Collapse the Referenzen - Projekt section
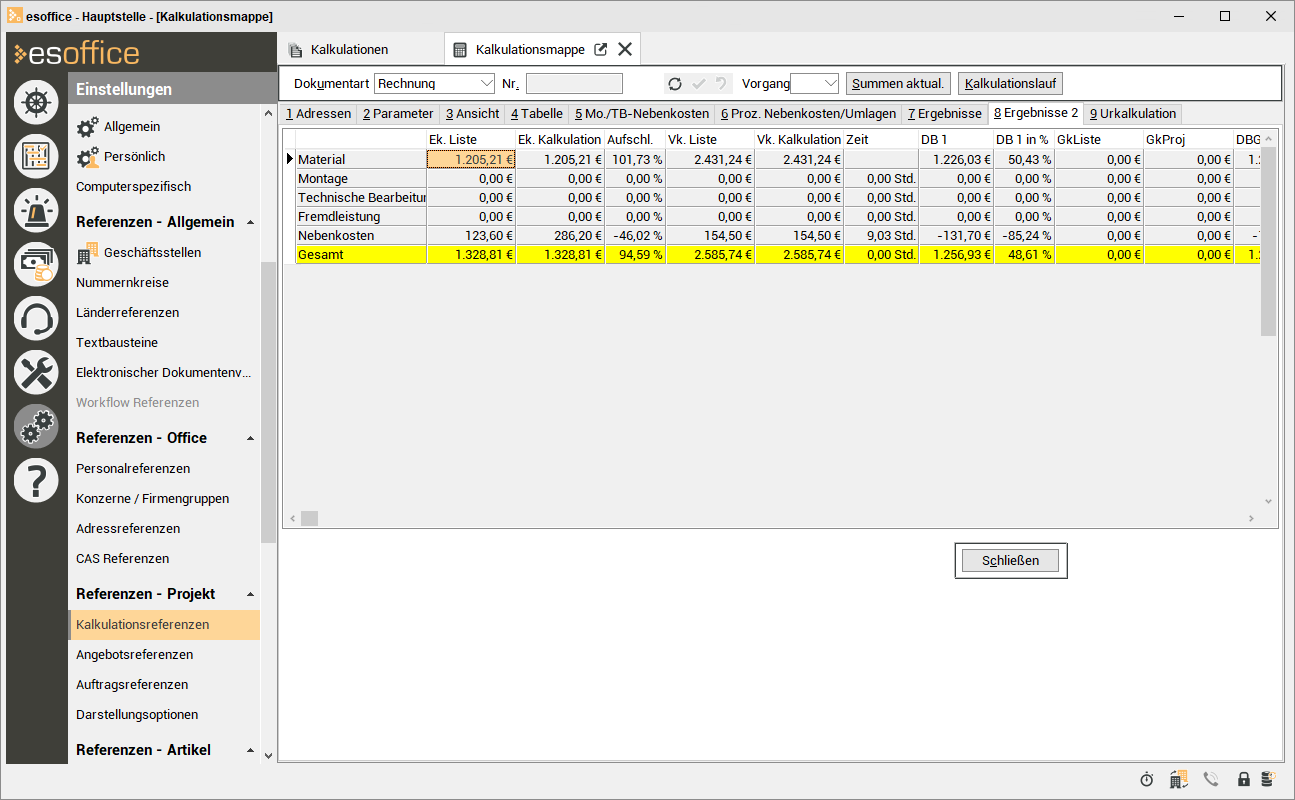The width and height of the screenshot is (1295, 800). click(x=250, y=594)
